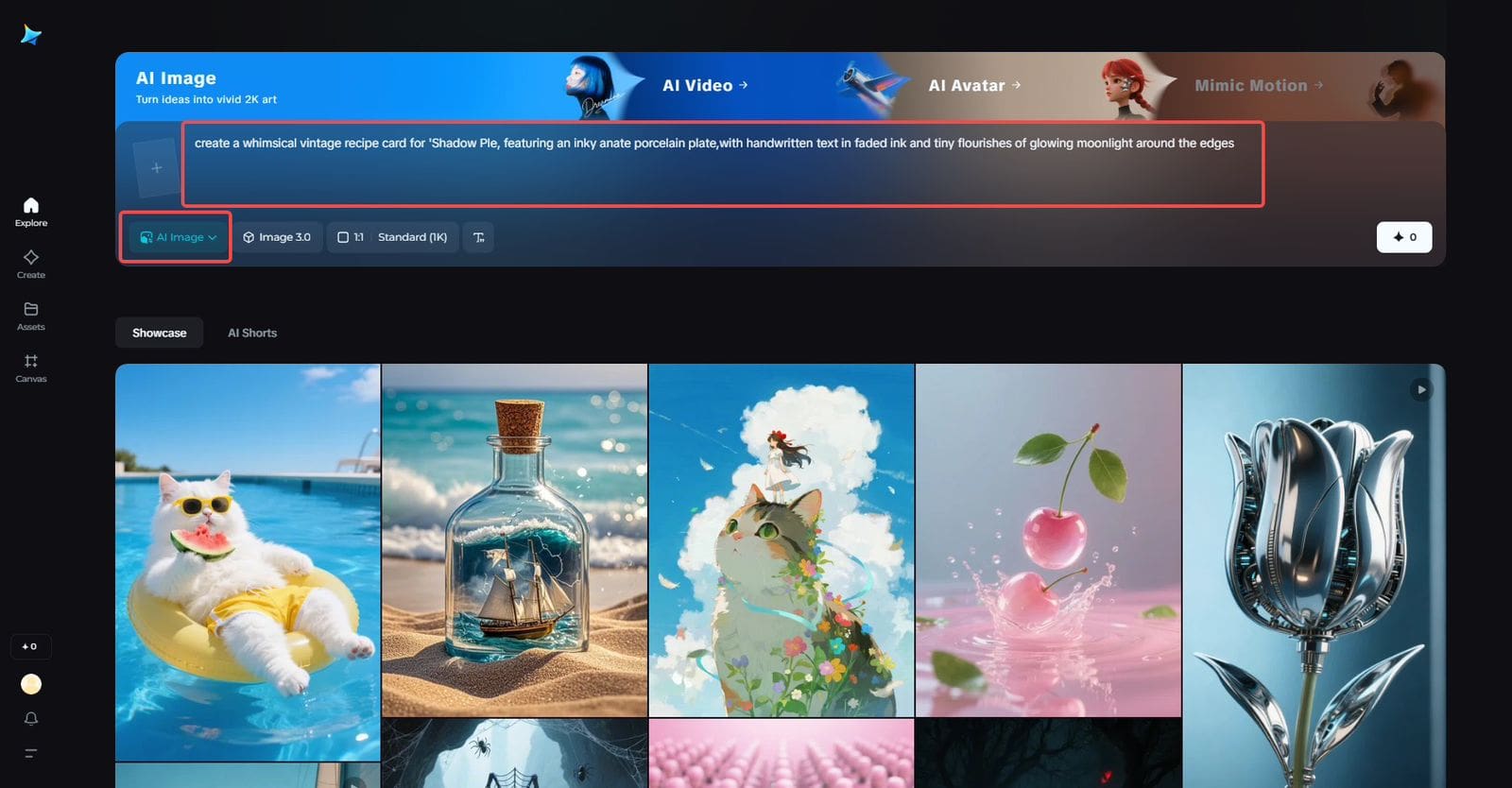Viewport: 1512px width, 788px height.
Task: Open the Canvas editor from sidebar
Action: 31,368
